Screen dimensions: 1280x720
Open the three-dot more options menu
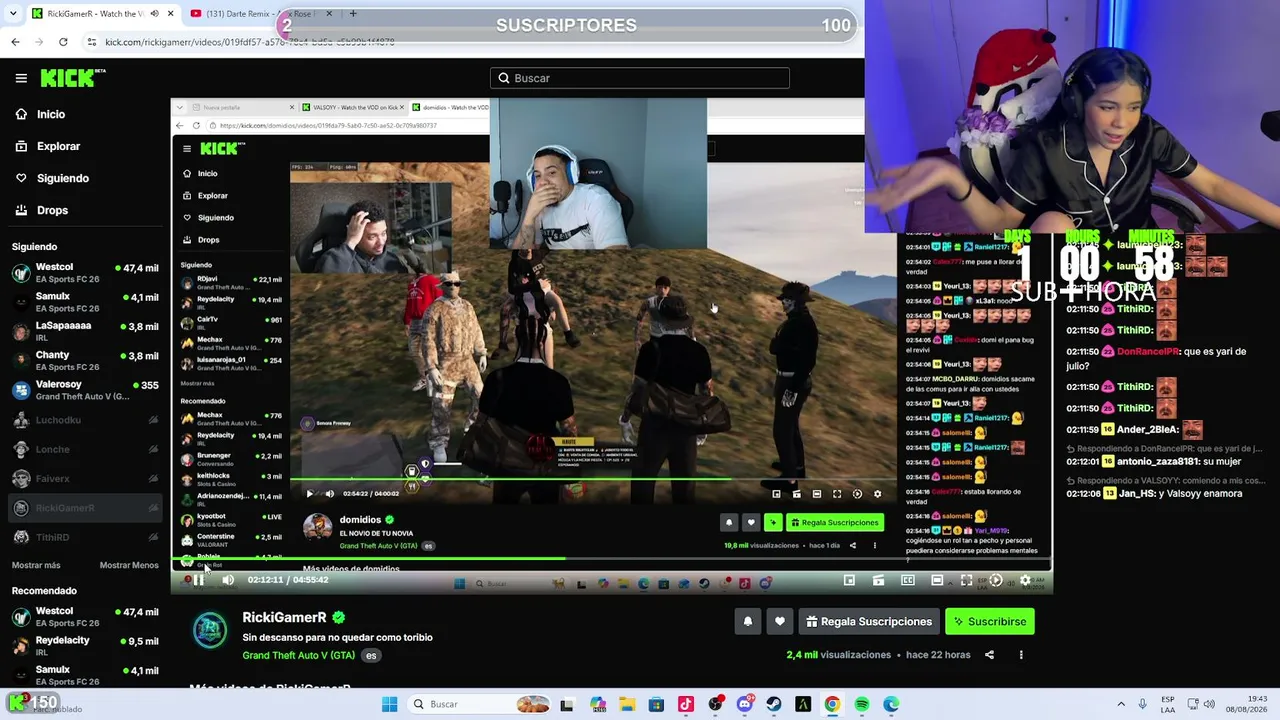[1021, 655]
